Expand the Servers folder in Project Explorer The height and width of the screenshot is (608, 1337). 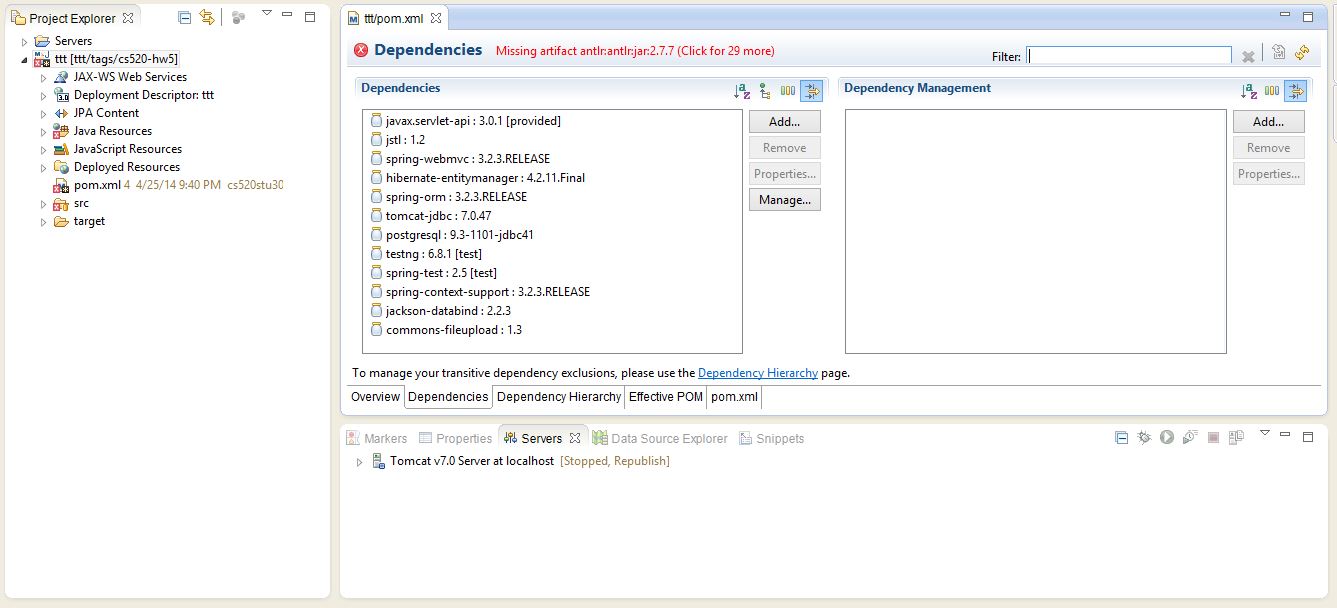[x=25, y=42]
